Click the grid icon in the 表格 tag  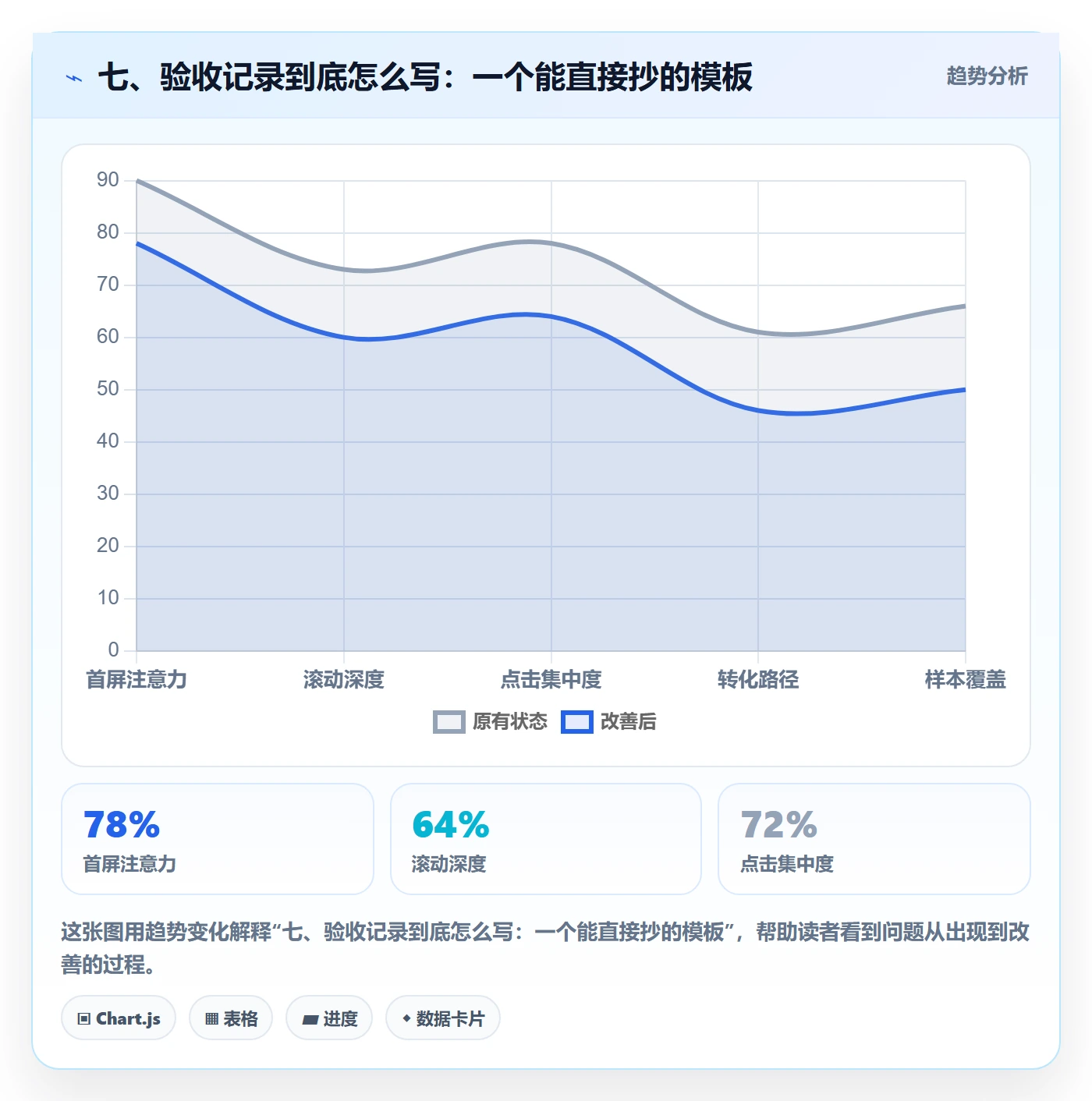pos(211,1019)
